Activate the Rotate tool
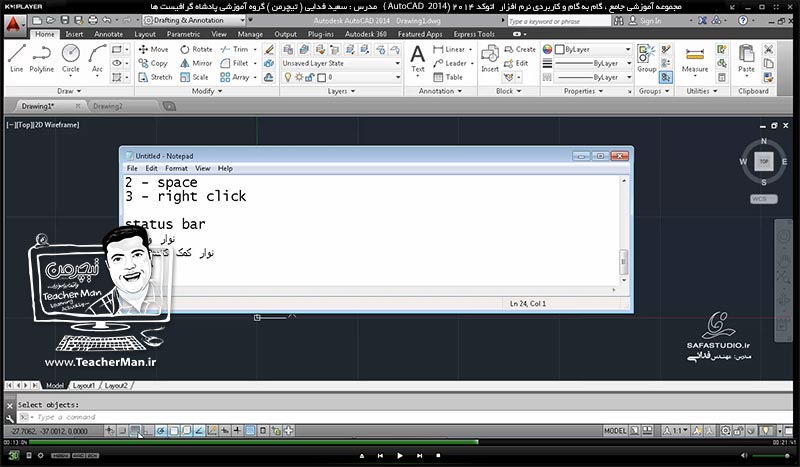This screenshot has height=467, width=800. [x=196, y=50]
